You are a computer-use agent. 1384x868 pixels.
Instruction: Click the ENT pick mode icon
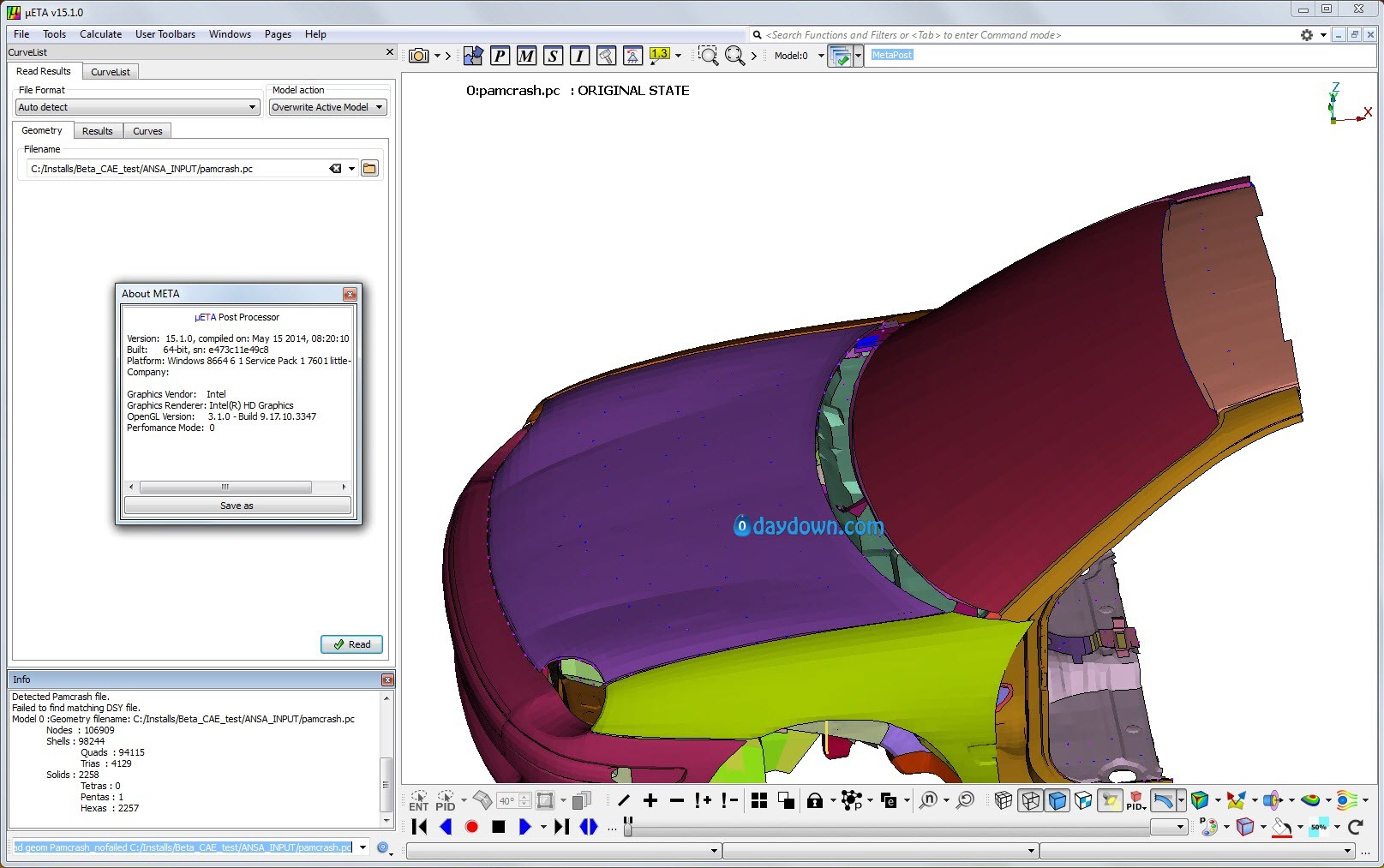(418, 800)
